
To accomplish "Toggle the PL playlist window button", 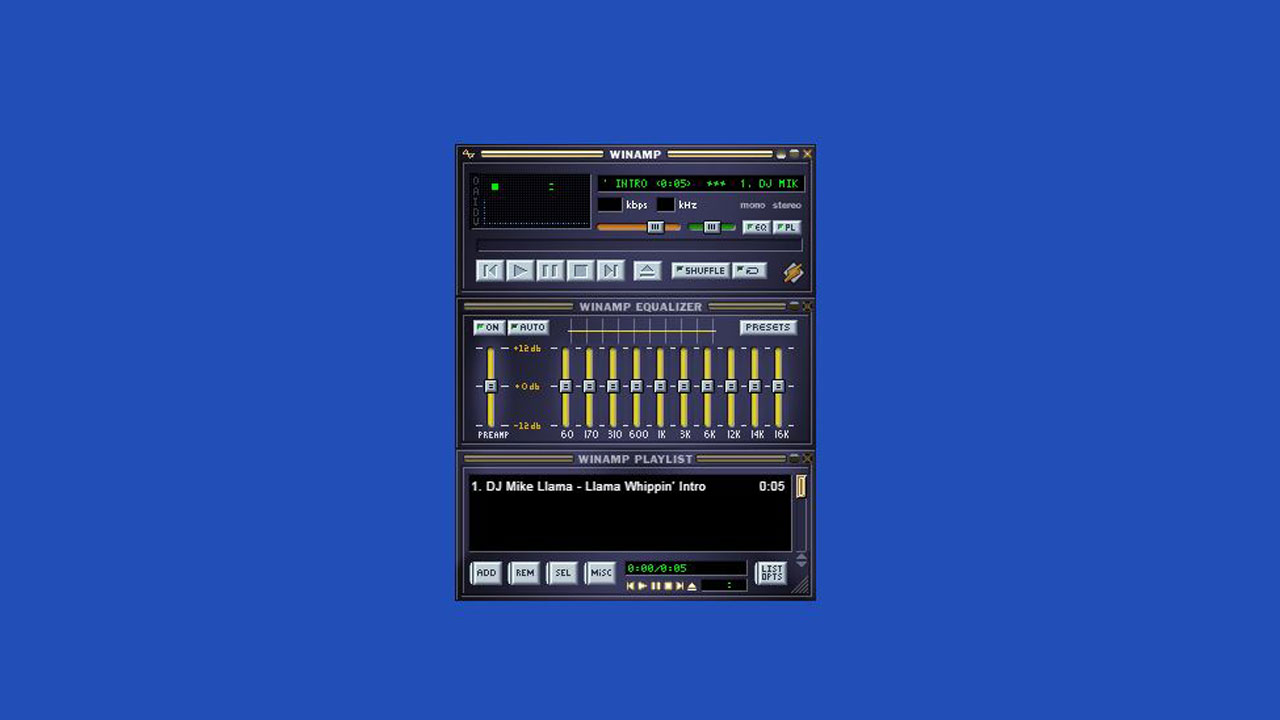I will coord(787,227).
